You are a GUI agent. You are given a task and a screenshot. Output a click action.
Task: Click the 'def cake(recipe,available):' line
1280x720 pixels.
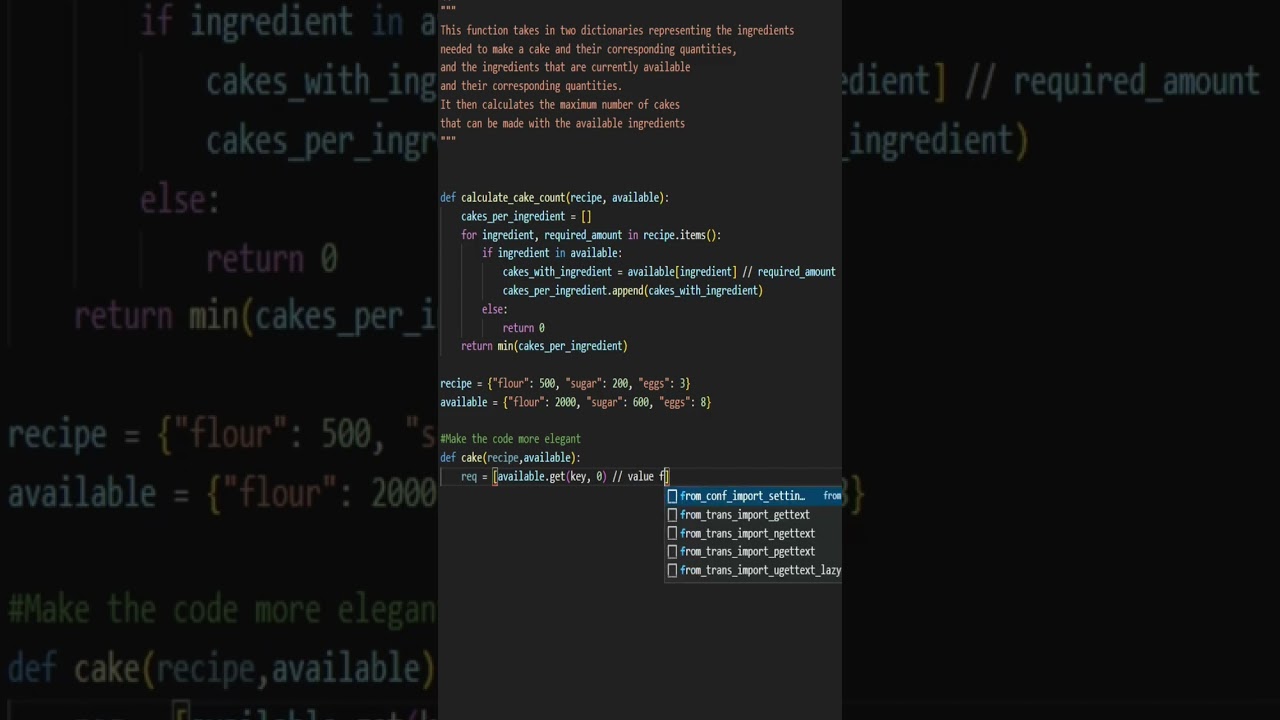coord(510,458)
